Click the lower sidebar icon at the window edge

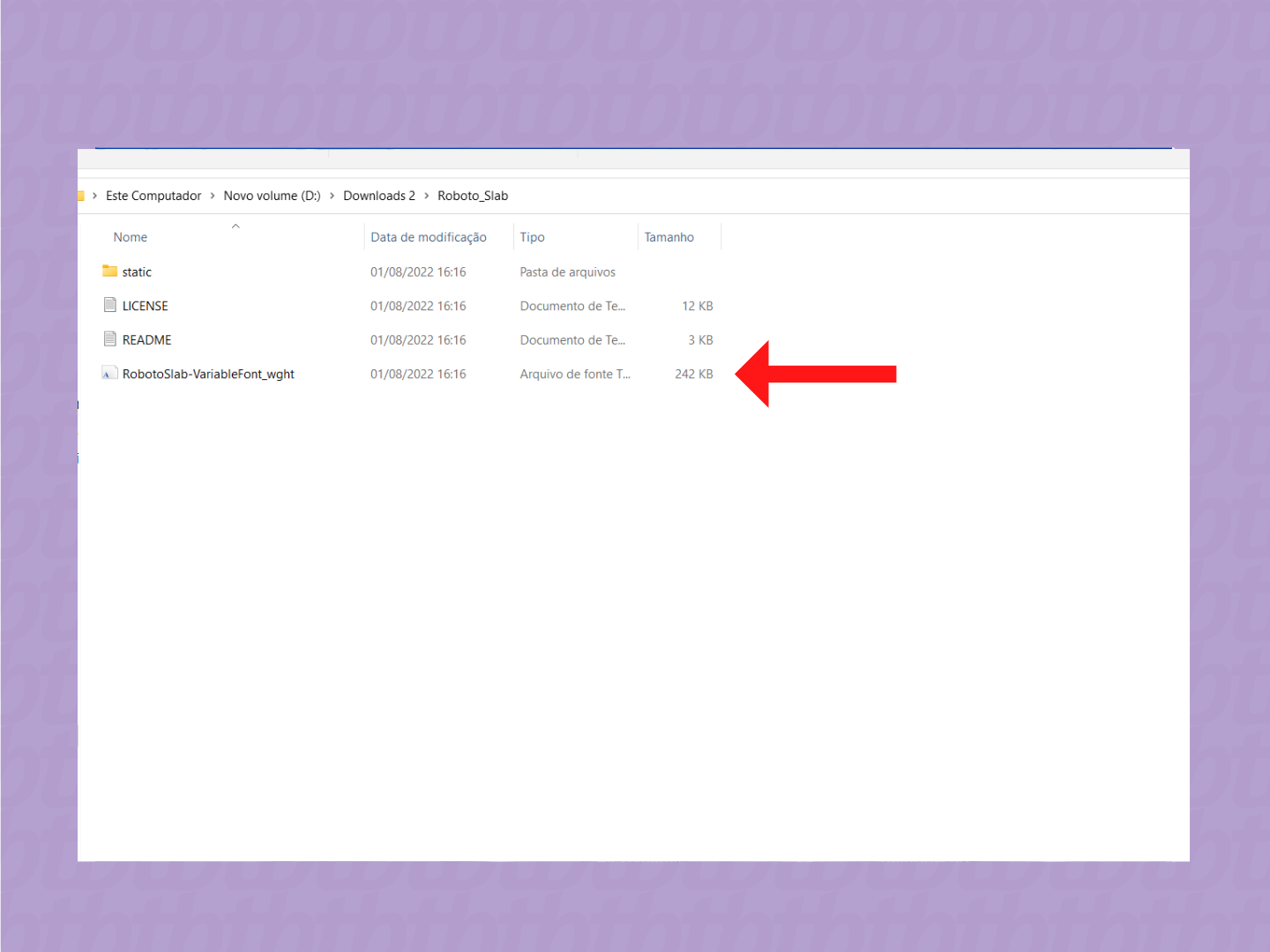pos(78,457)
